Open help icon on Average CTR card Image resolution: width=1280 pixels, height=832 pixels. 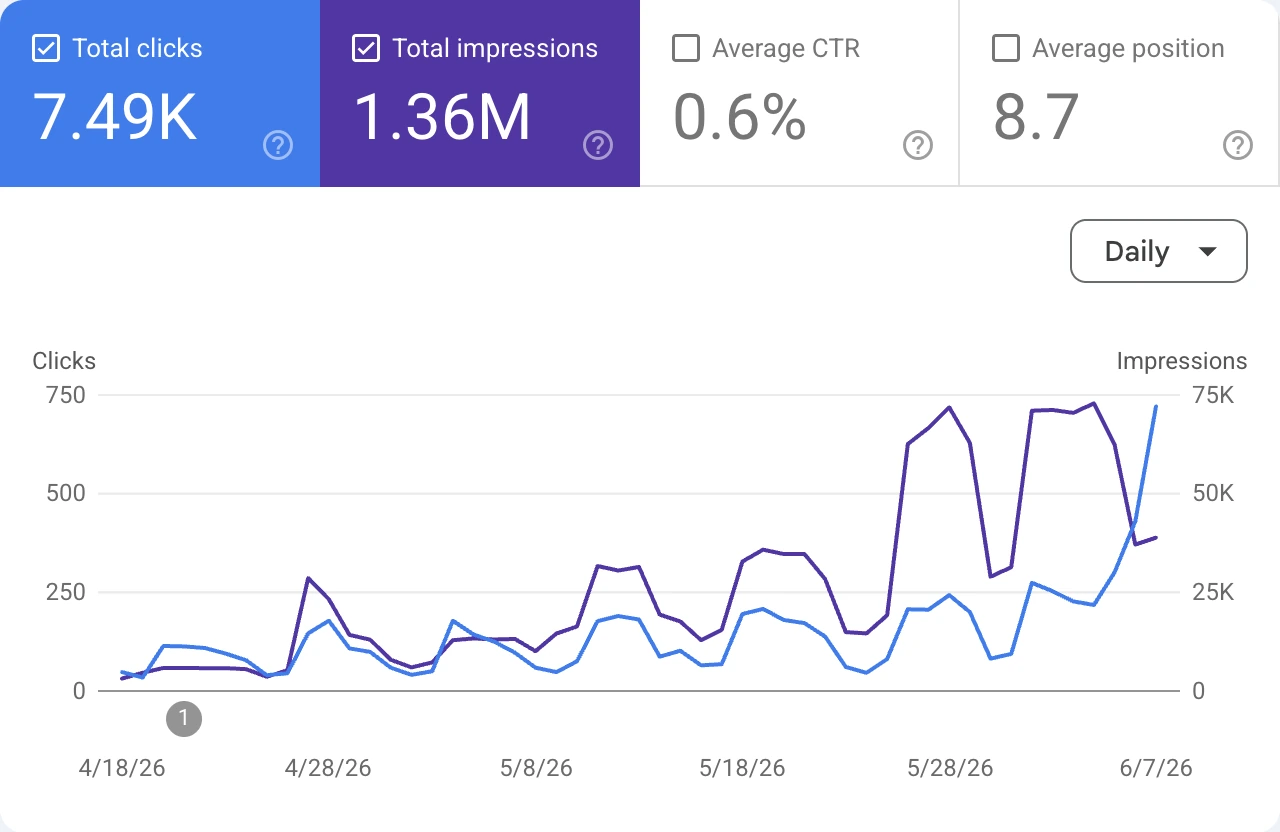918,146
